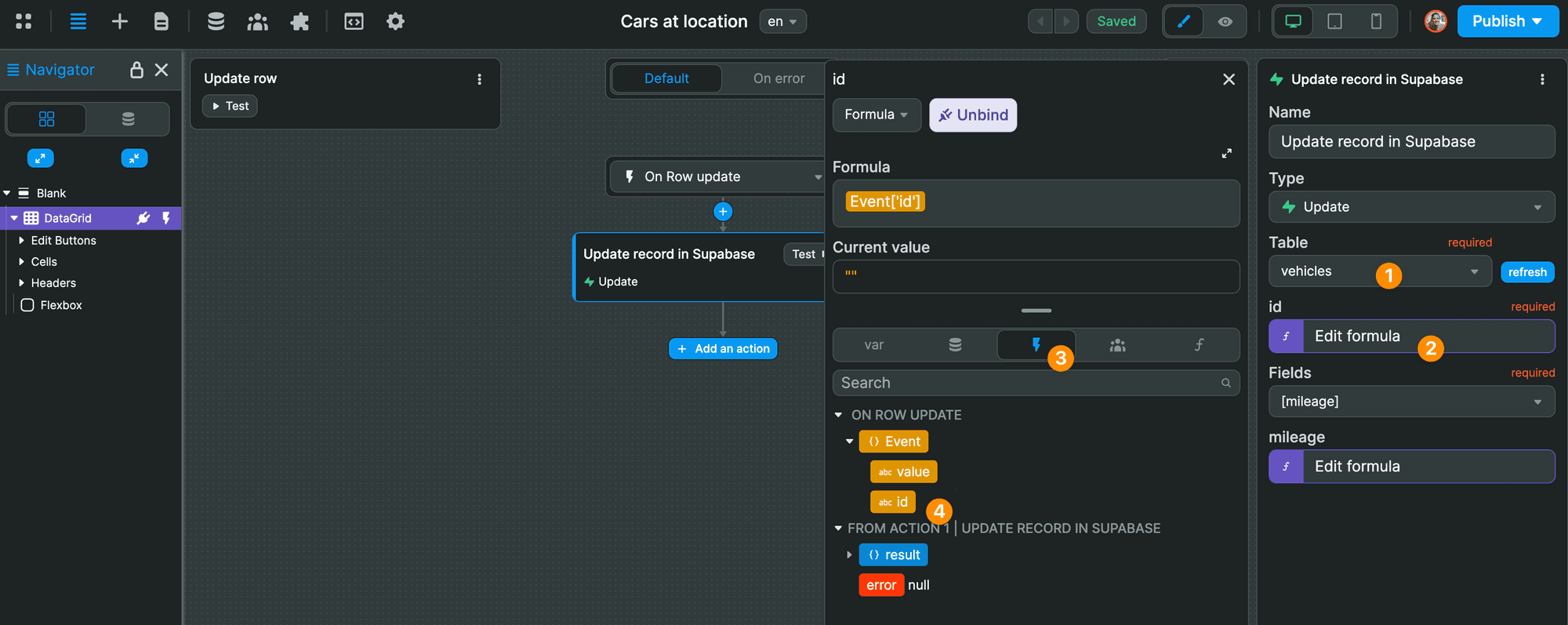
Task: Select tablet viewport icon
Action: tap(1334, 21)
